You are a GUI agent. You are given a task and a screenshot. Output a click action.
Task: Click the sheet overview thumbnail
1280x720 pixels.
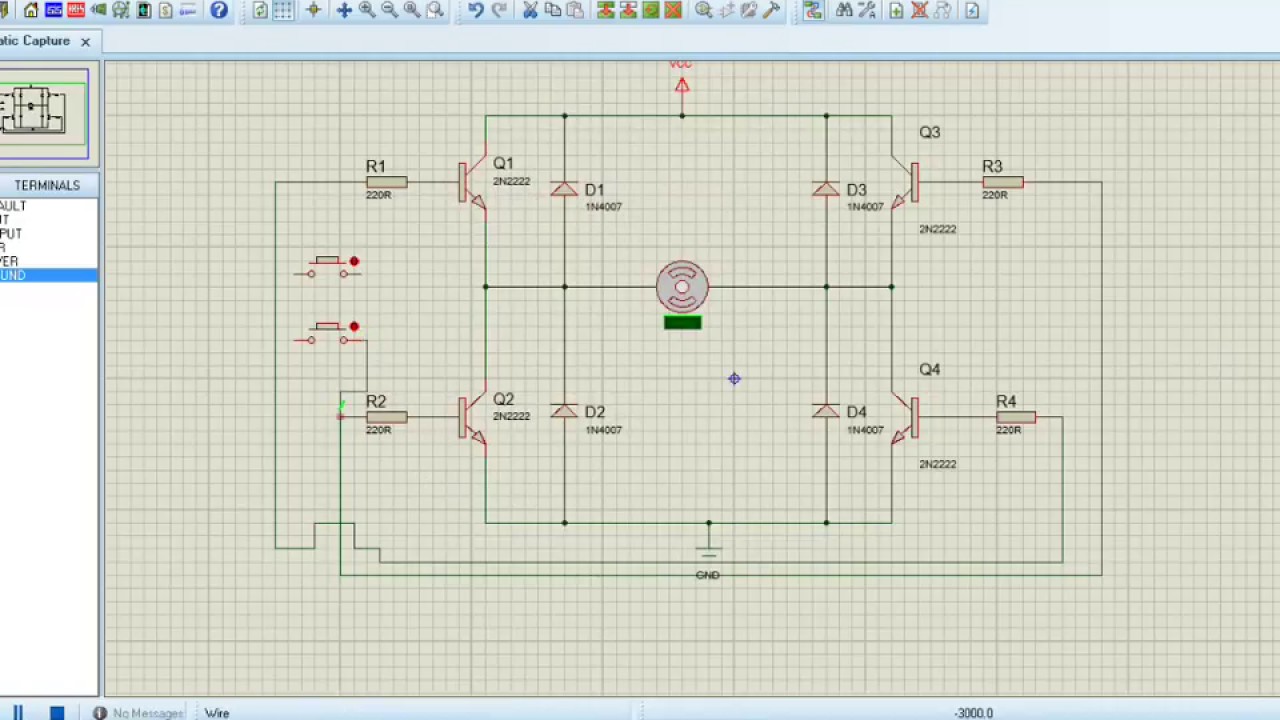pos(44,113)
